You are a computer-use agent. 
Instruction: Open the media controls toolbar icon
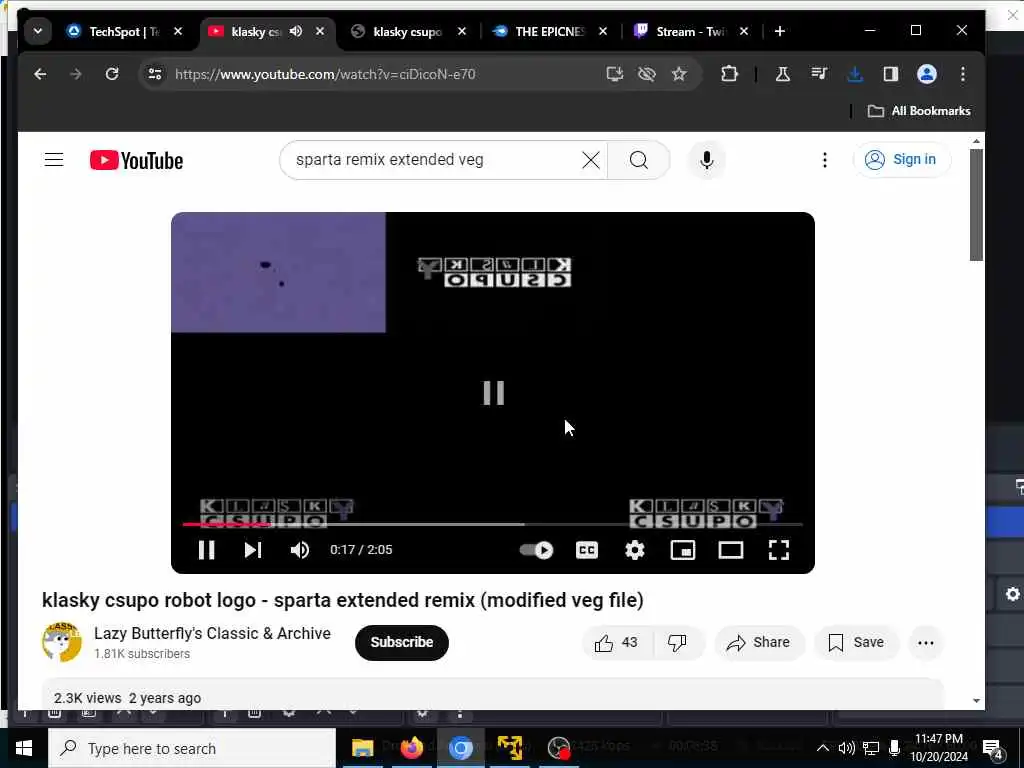[819, 74]
